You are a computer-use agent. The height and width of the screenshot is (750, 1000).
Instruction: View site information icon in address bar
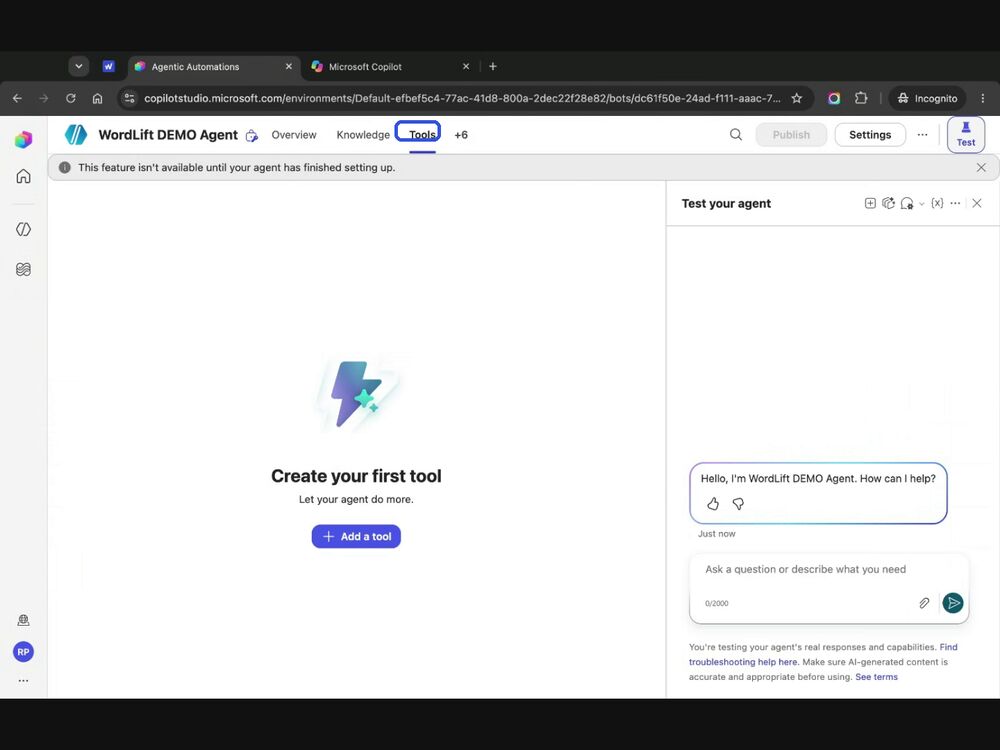[x=129, y=98]
